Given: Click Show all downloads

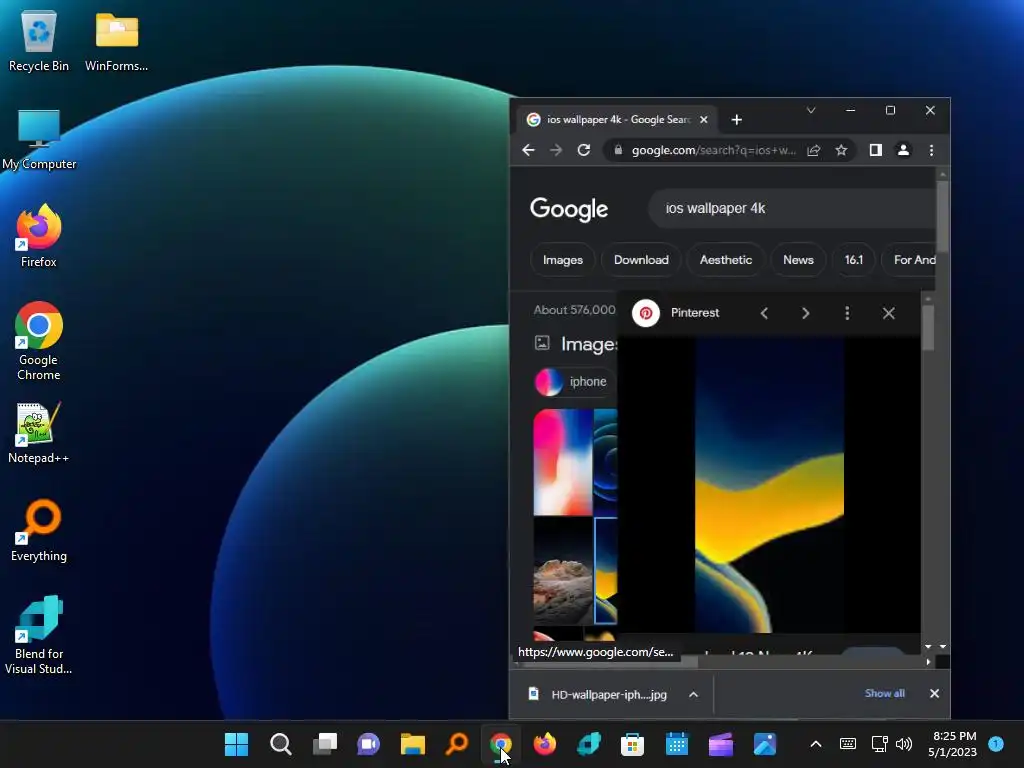Looking at the screenshot, I should pyautogui.click(x=884, y=694).
